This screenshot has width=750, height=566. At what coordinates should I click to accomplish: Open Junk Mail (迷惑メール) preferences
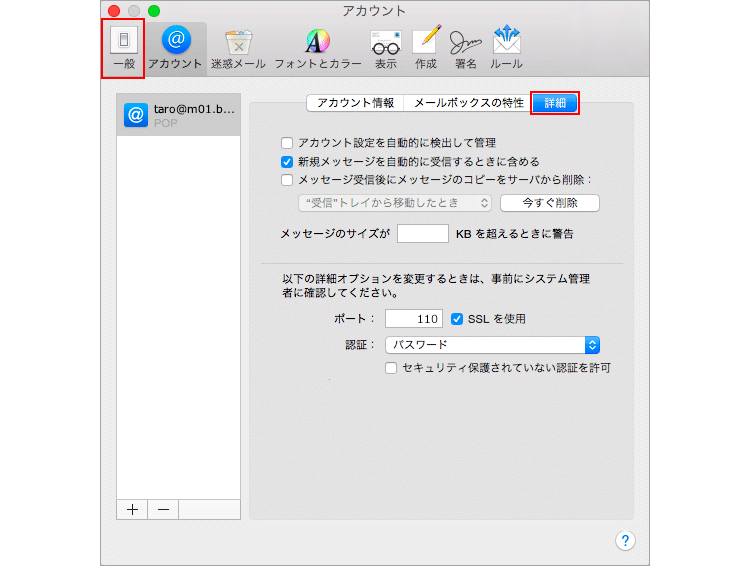pos(238,48)
